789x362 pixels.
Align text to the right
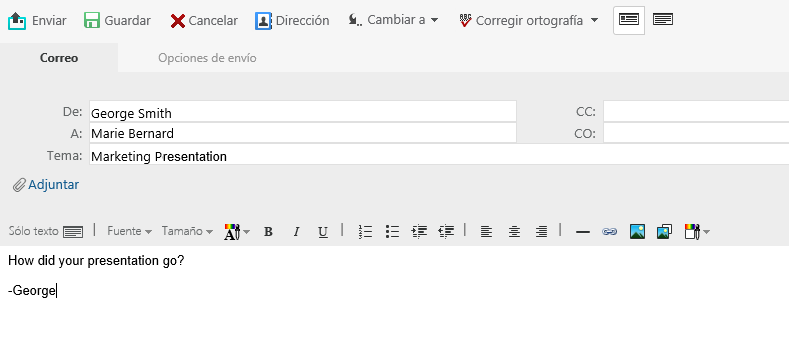point(541,232)
